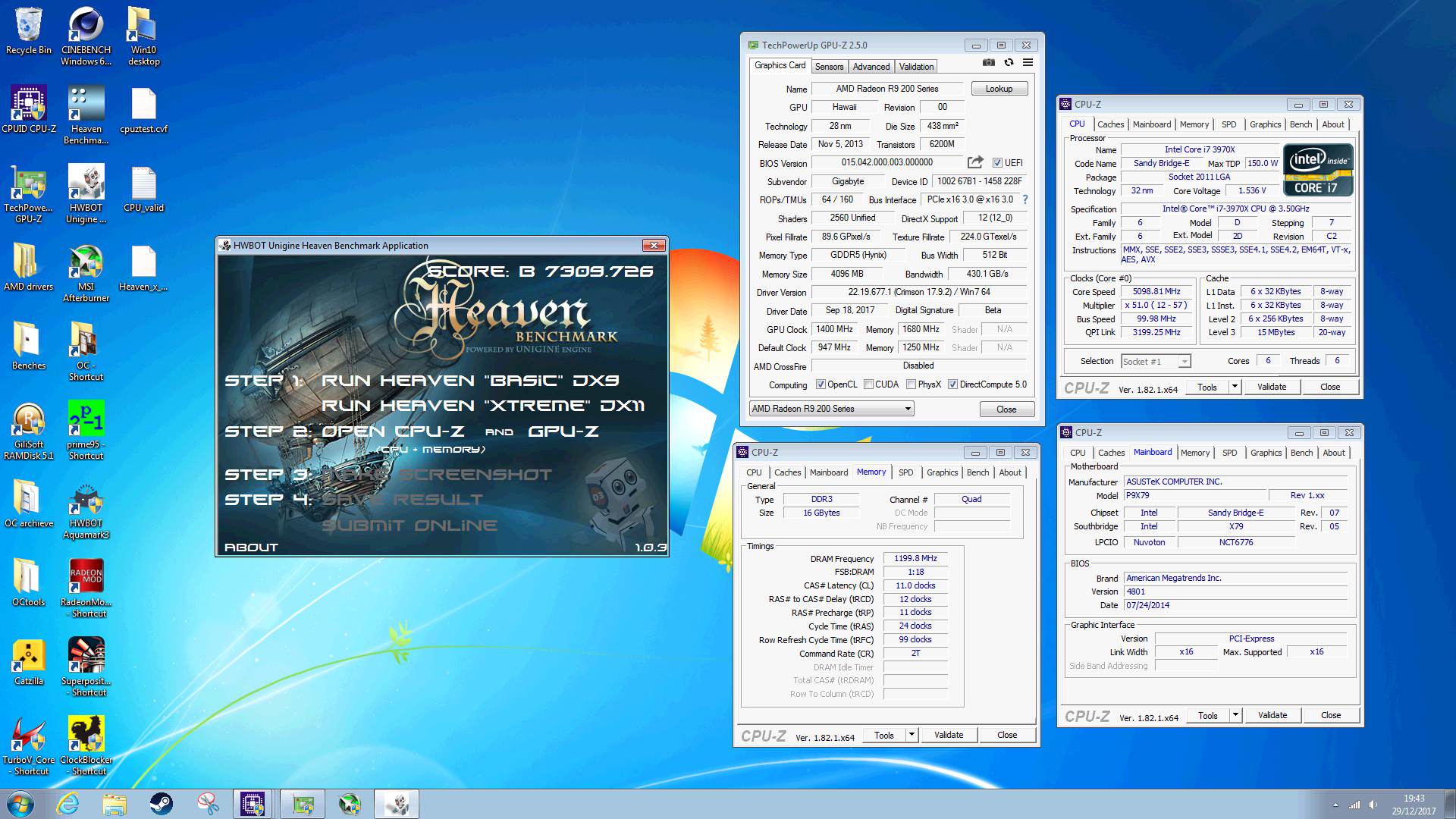Toggle the DirectCompute 5.0 checkbox
Viewport: 1456px width, 819px height.
point(952,384)
